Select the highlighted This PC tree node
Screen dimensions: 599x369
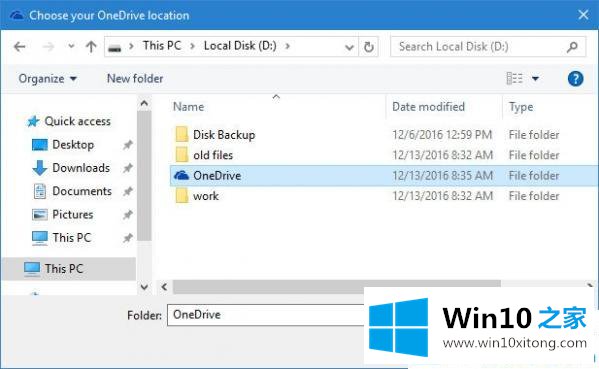[x=69, y=269]
